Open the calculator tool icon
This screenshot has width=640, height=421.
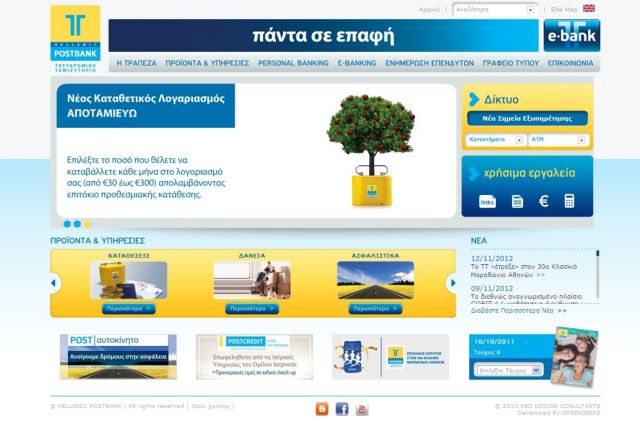point(569,201)
